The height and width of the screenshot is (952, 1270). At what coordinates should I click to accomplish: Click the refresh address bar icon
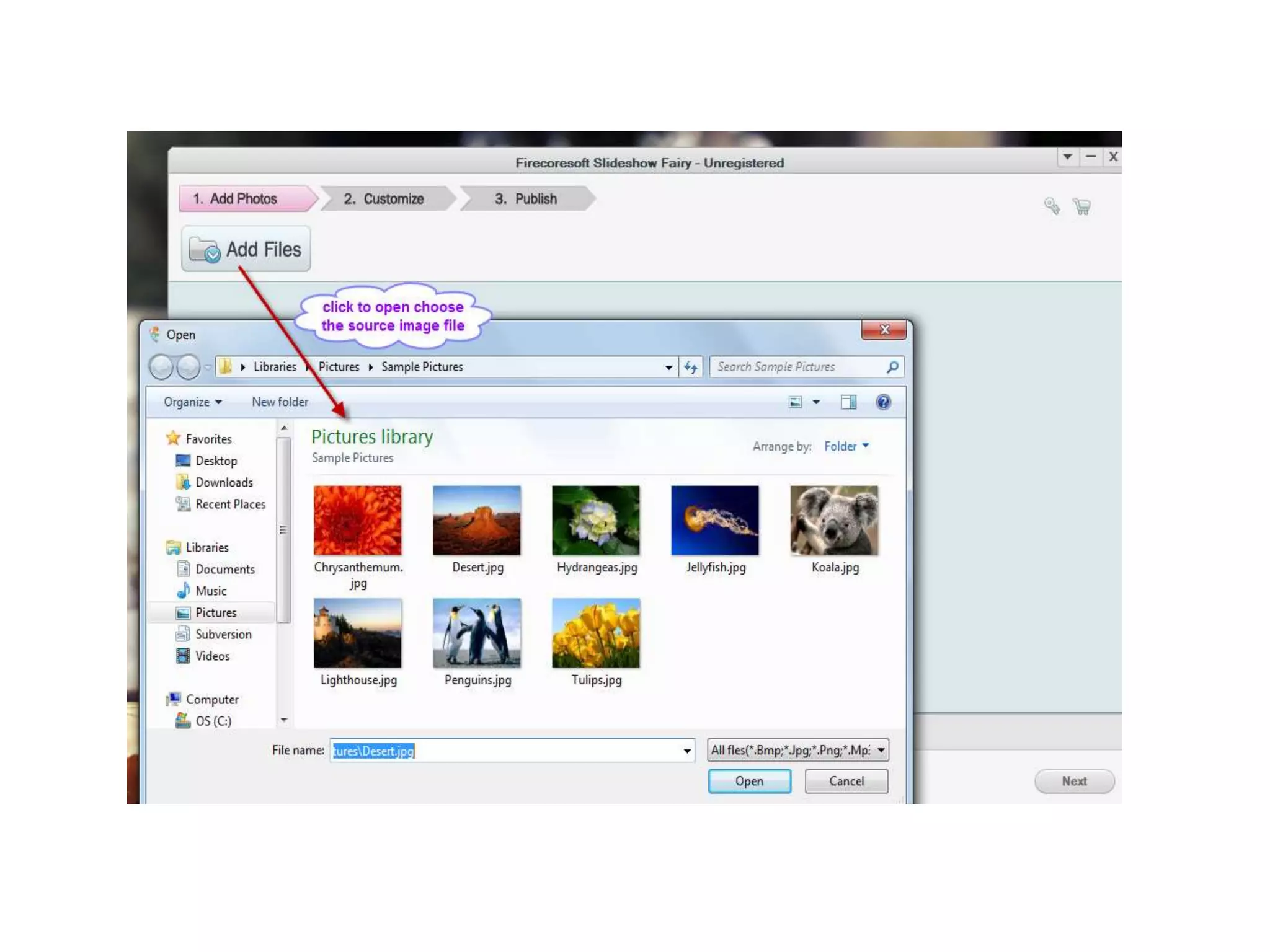tap(691, 367)
